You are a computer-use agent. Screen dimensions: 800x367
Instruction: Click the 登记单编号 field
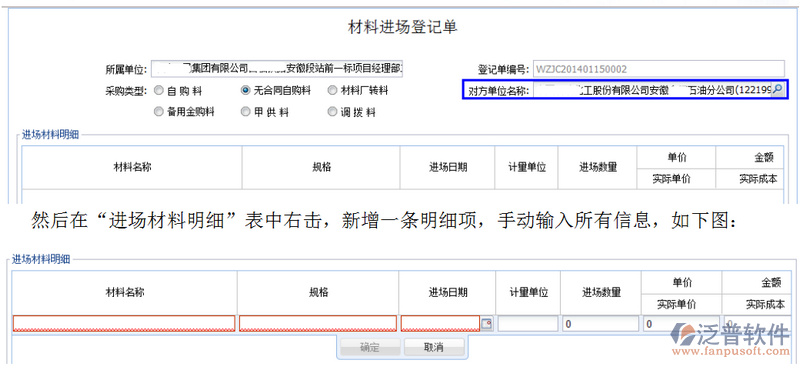click(x=659, y=69)
